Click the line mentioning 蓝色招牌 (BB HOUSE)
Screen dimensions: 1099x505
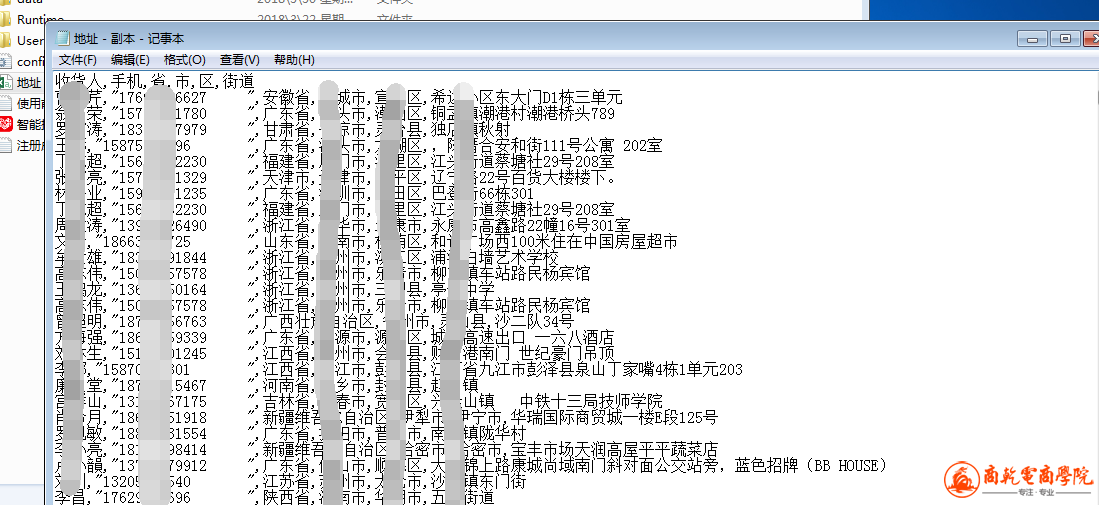472,466
